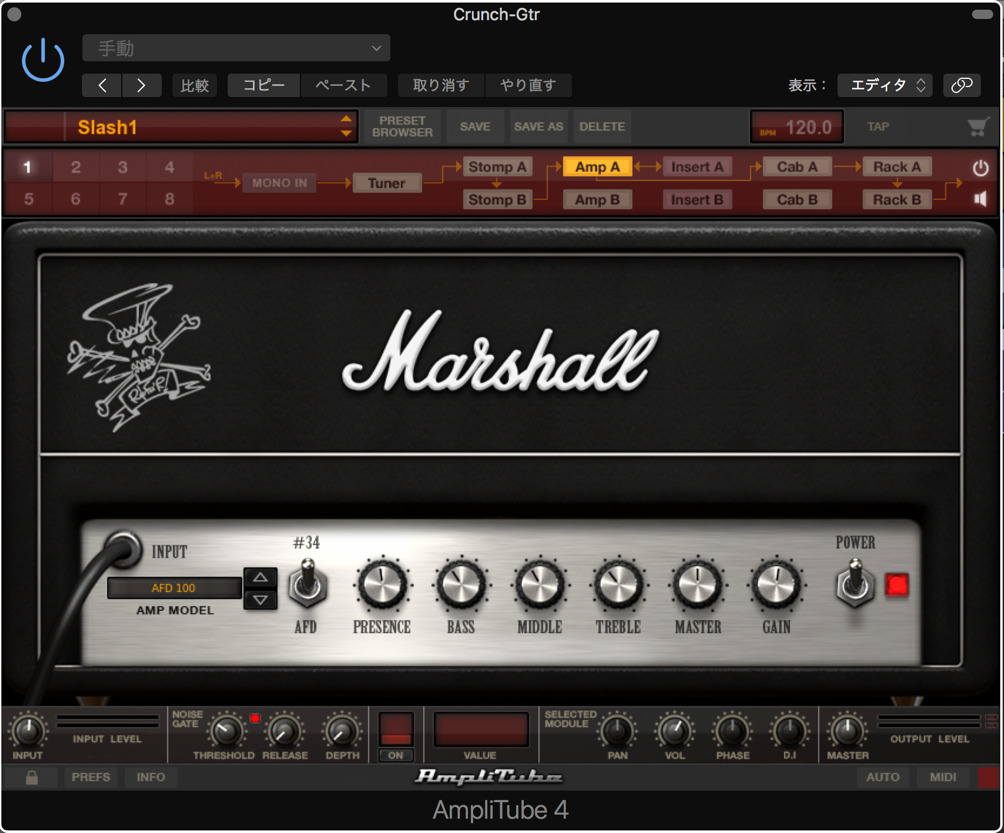Viewport: 1004px width, 833px height.
Task: Select signal routing configuration 4
Action: point(169,168)
